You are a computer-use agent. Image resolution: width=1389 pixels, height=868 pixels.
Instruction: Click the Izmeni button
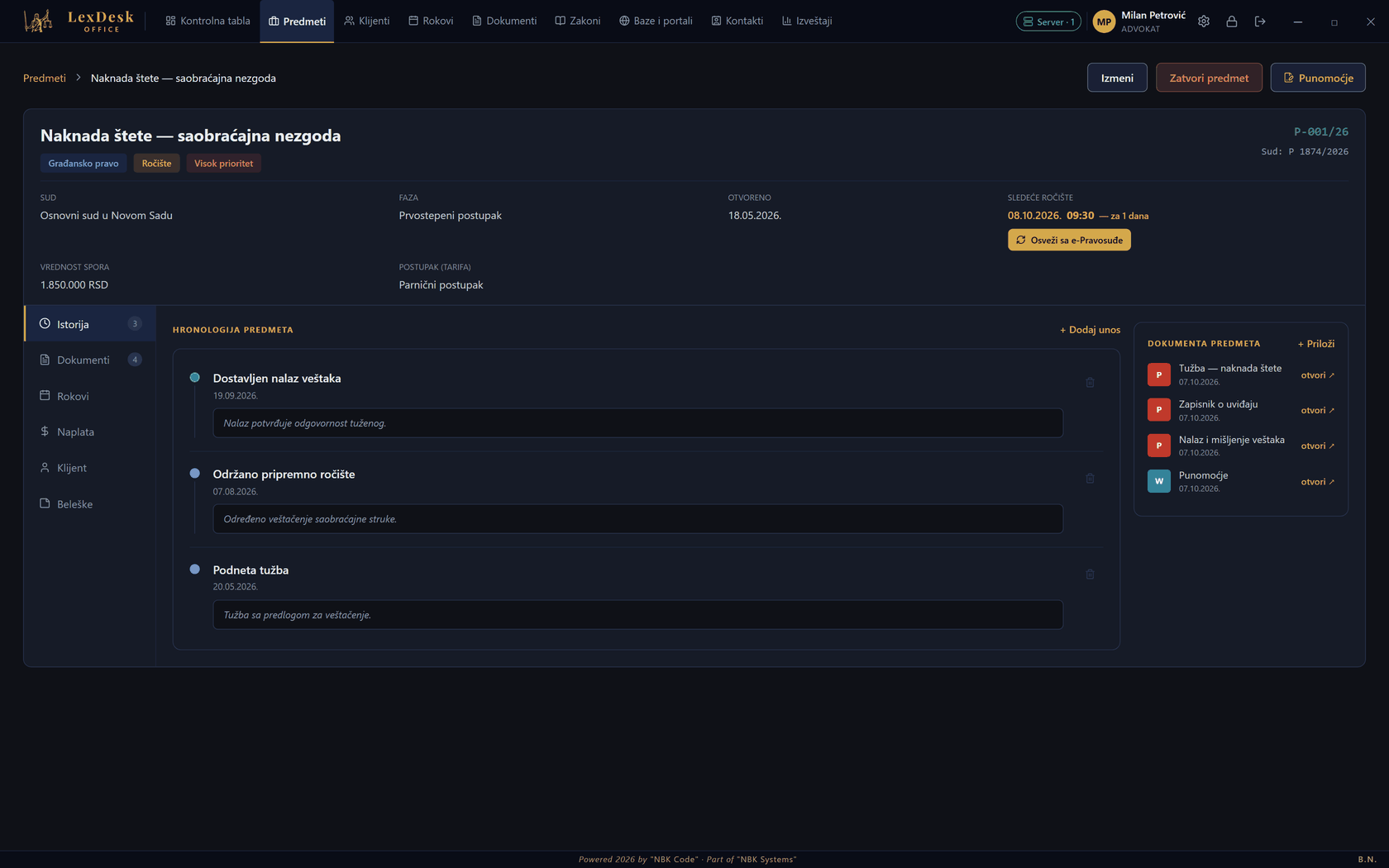tap(1117, 78)
